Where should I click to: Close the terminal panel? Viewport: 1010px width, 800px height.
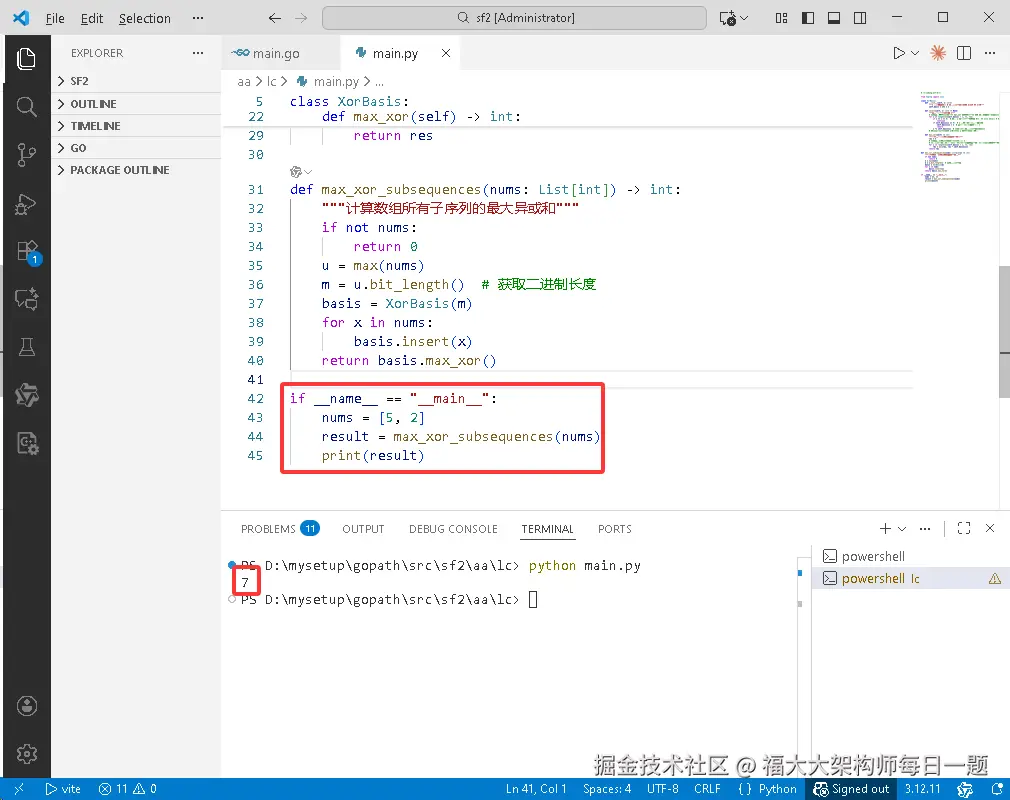990,529
